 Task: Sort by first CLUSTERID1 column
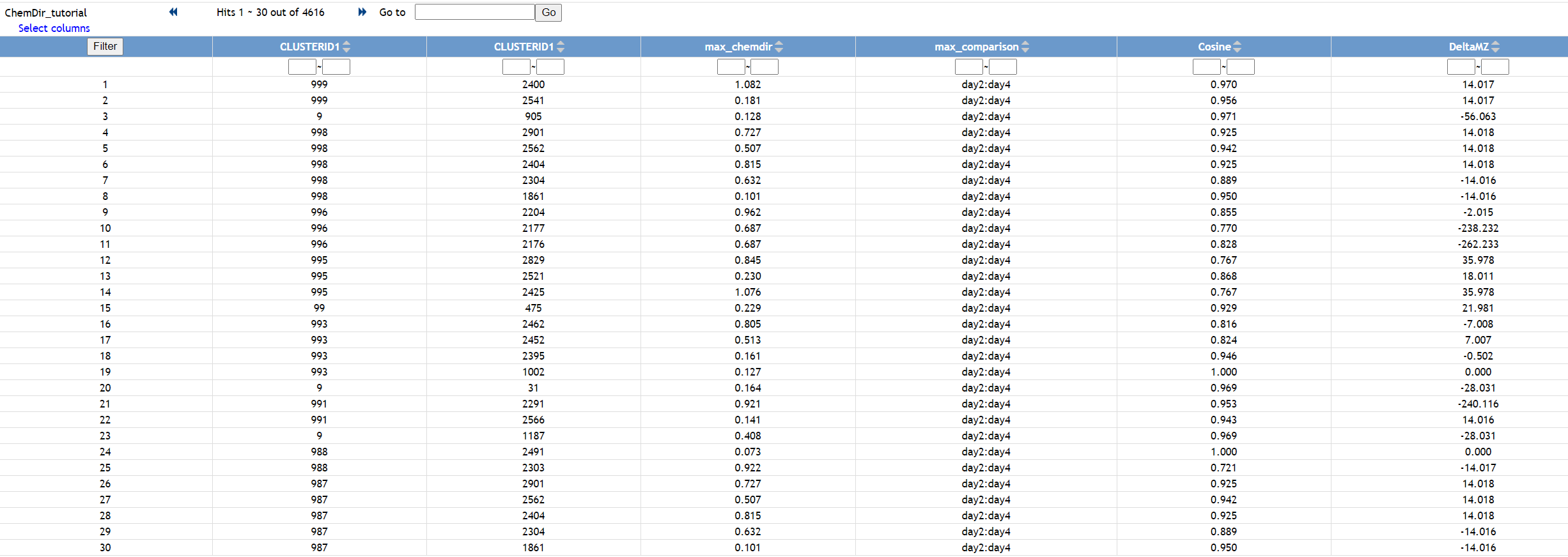[x=346, y=47]
